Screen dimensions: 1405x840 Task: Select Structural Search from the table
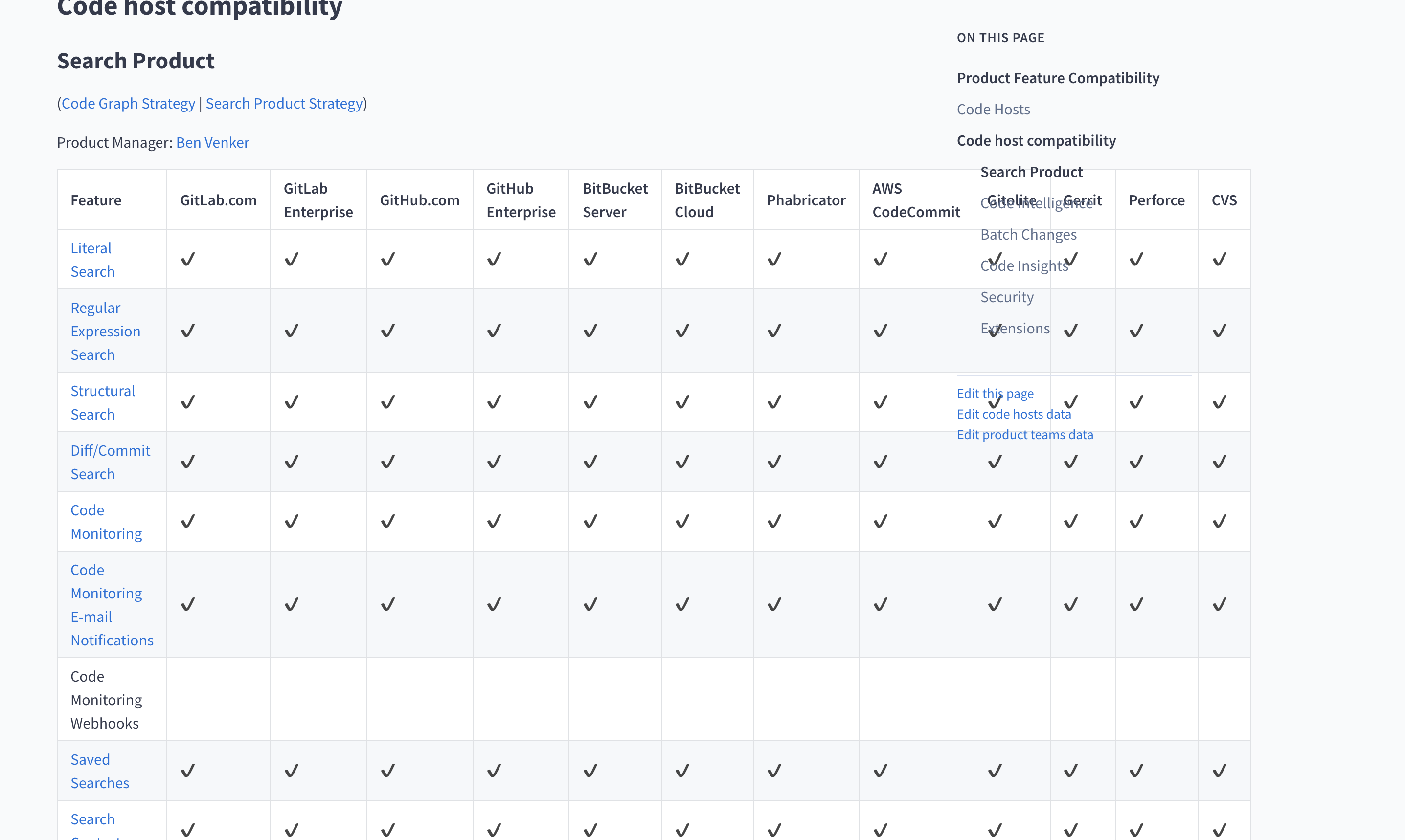(x=103, y=402)
